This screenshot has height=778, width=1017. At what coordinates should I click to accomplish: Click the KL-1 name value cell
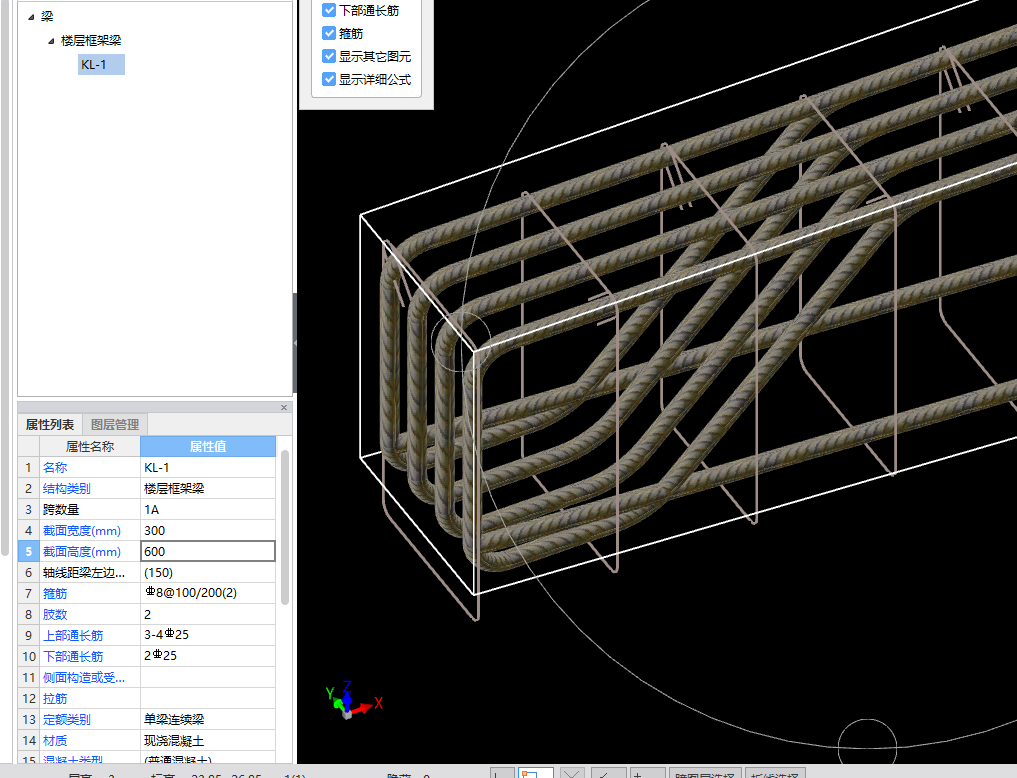208,467
